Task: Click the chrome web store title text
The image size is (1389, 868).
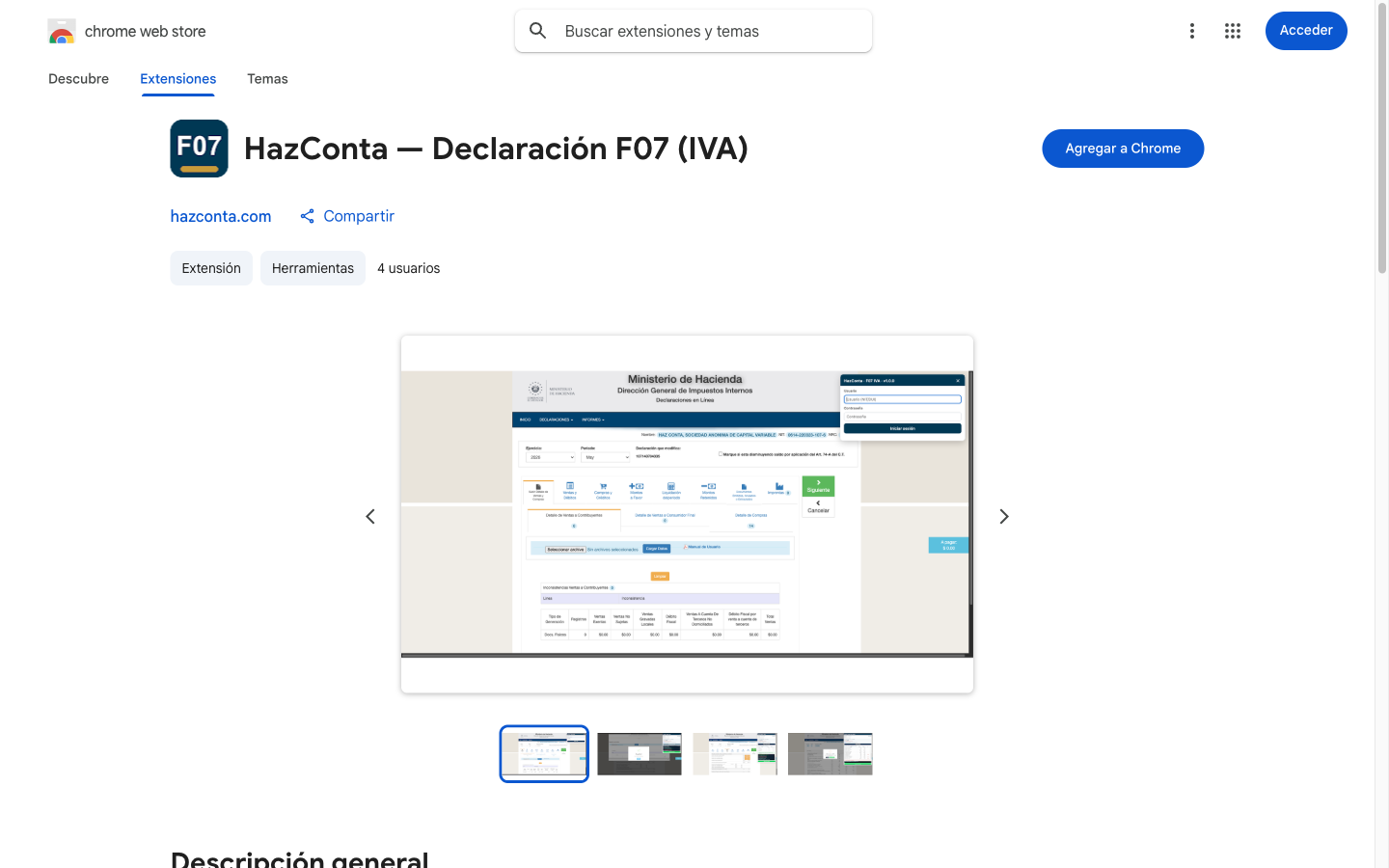Action: coord(146,32)
